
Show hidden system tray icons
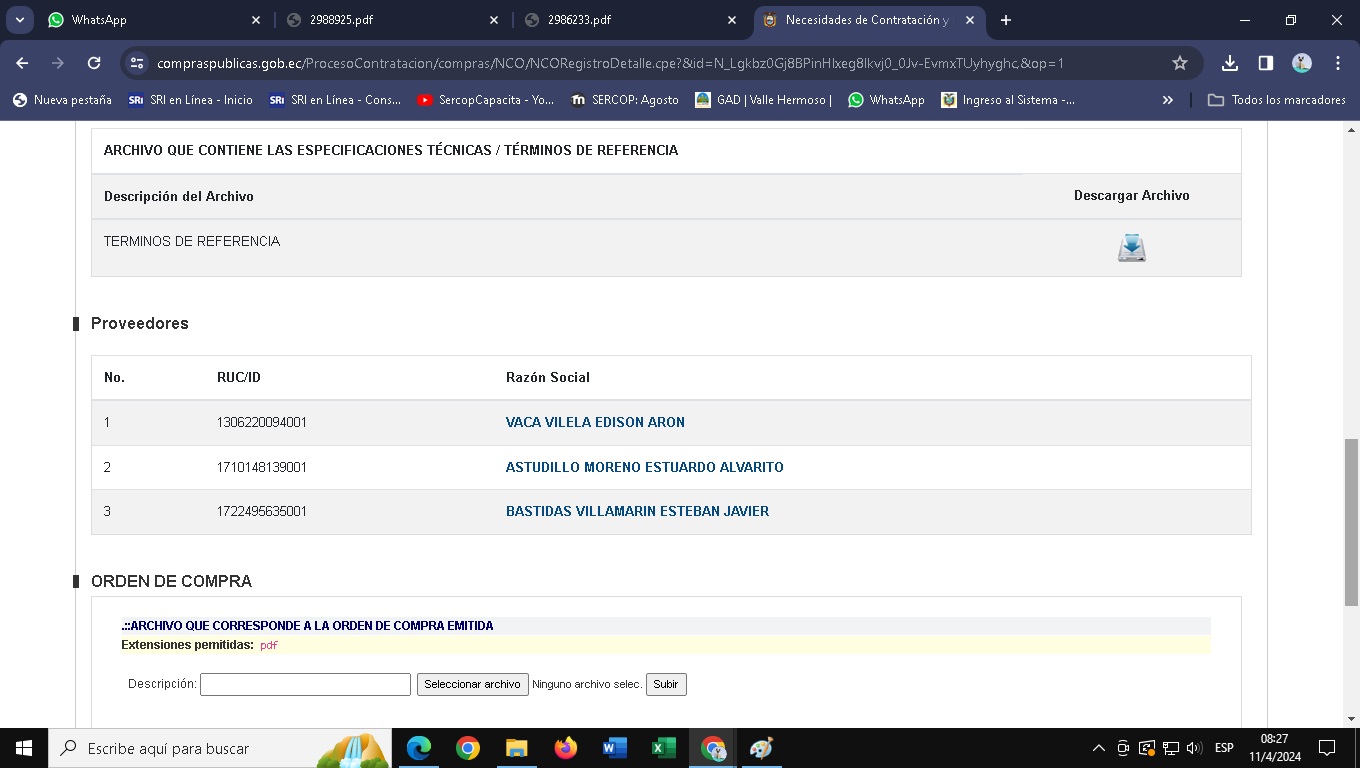click(x=1098, y=748)
